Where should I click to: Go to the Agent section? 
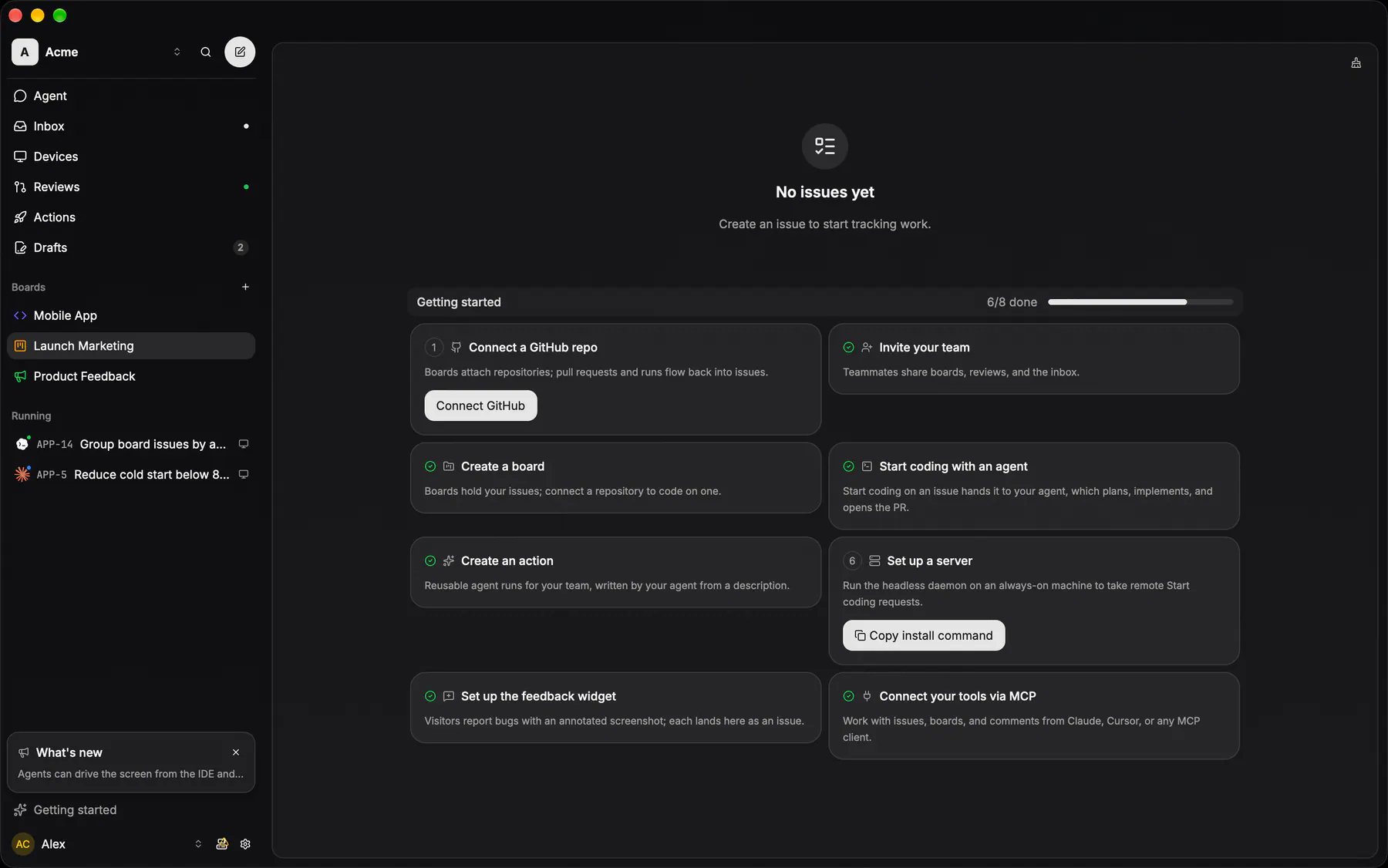tap(131, 96)
